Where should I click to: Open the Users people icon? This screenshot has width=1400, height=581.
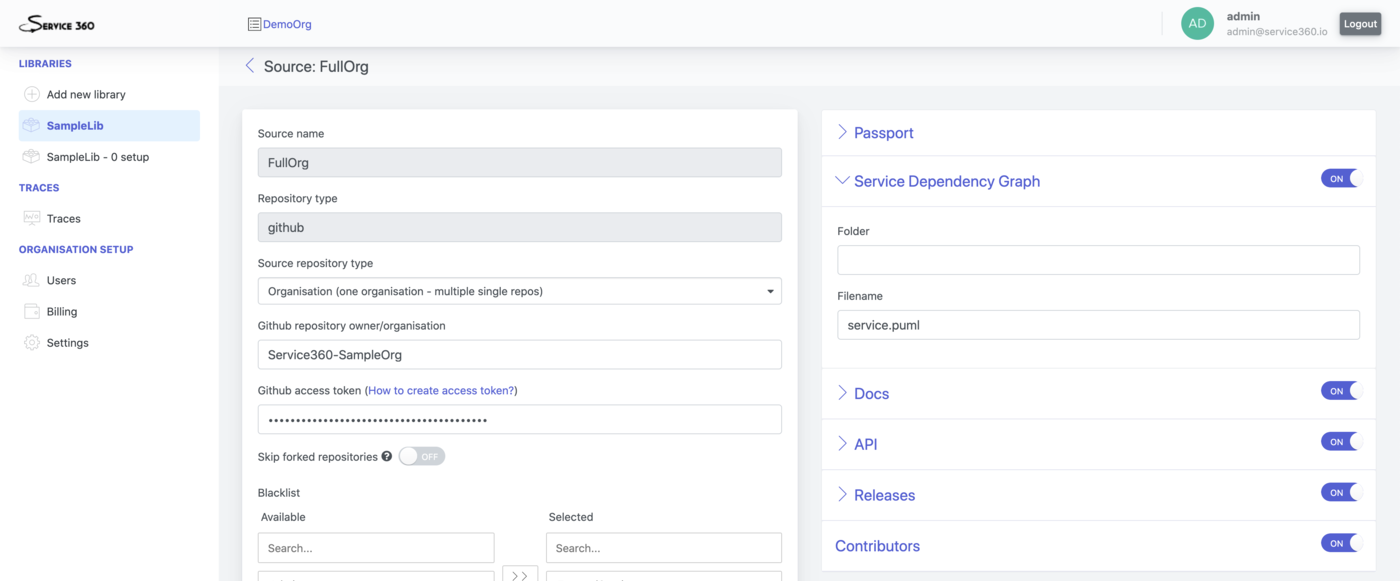click(31, 281)
